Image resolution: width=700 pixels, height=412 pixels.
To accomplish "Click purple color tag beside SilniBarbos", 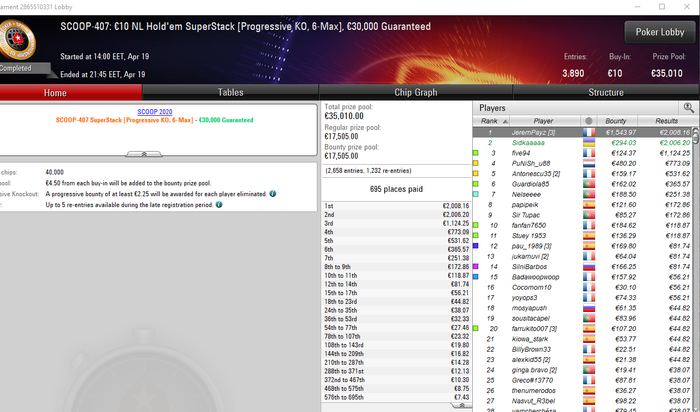I will pos(476,266).
